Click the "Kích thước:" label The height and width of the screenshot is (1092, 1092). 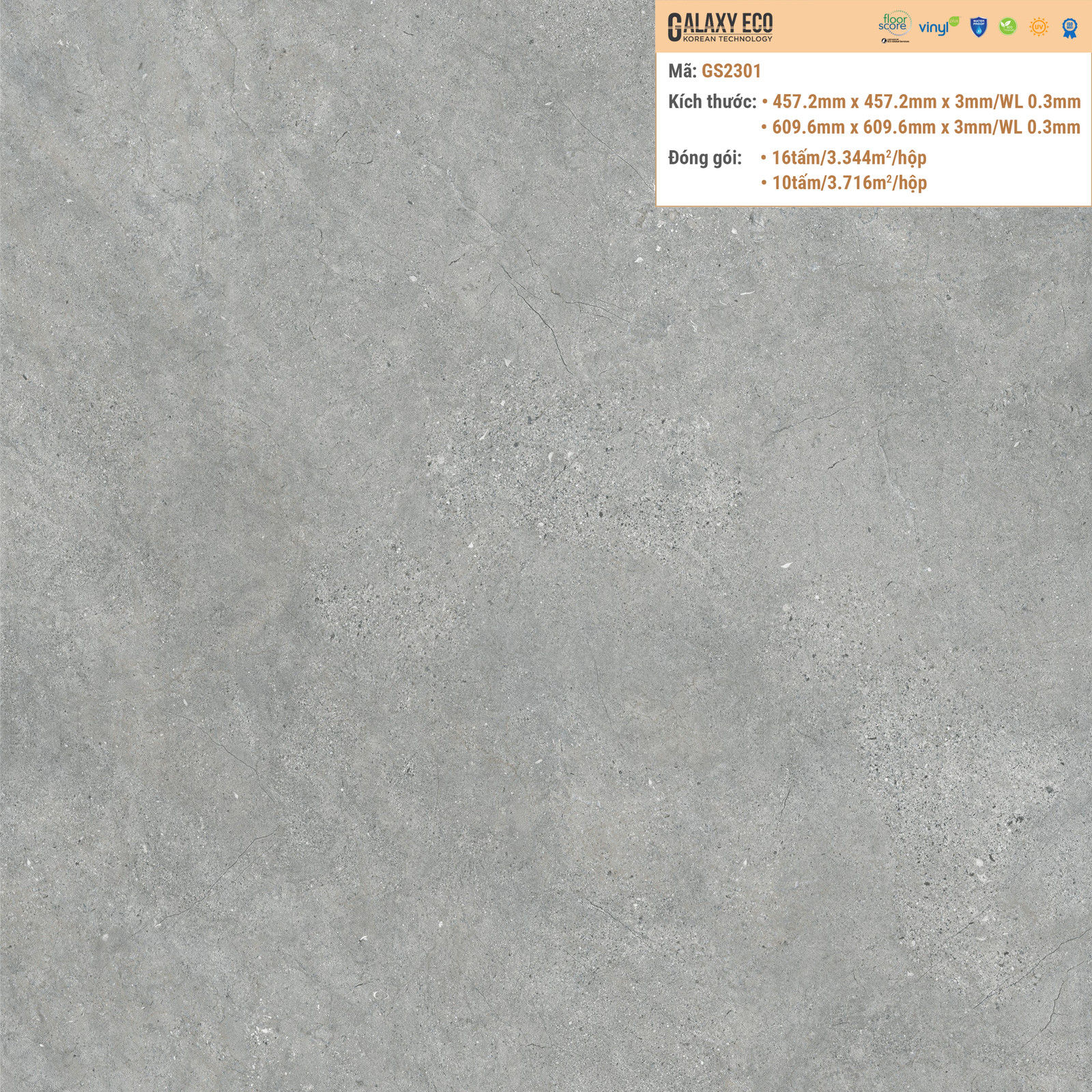[x=712, y=102]
